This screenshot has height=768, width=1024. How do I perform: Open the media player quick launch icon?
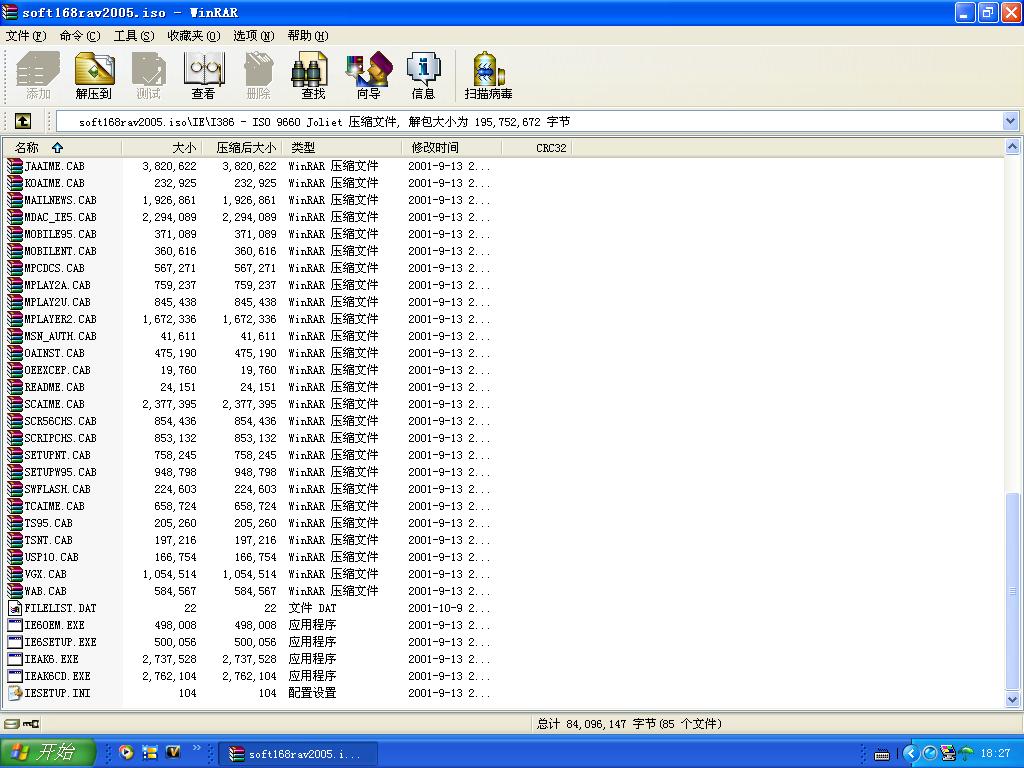126,752
